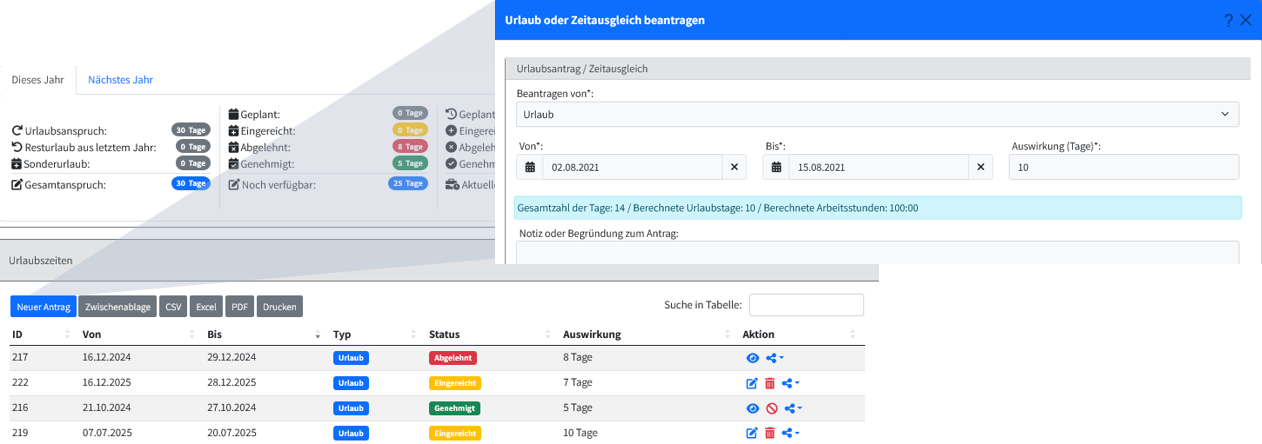Image resolution: width=1262 pixels, height=444 pixels.
Task: Switch to Nächstes Jahr tab
Action: [x=120, y=79]
